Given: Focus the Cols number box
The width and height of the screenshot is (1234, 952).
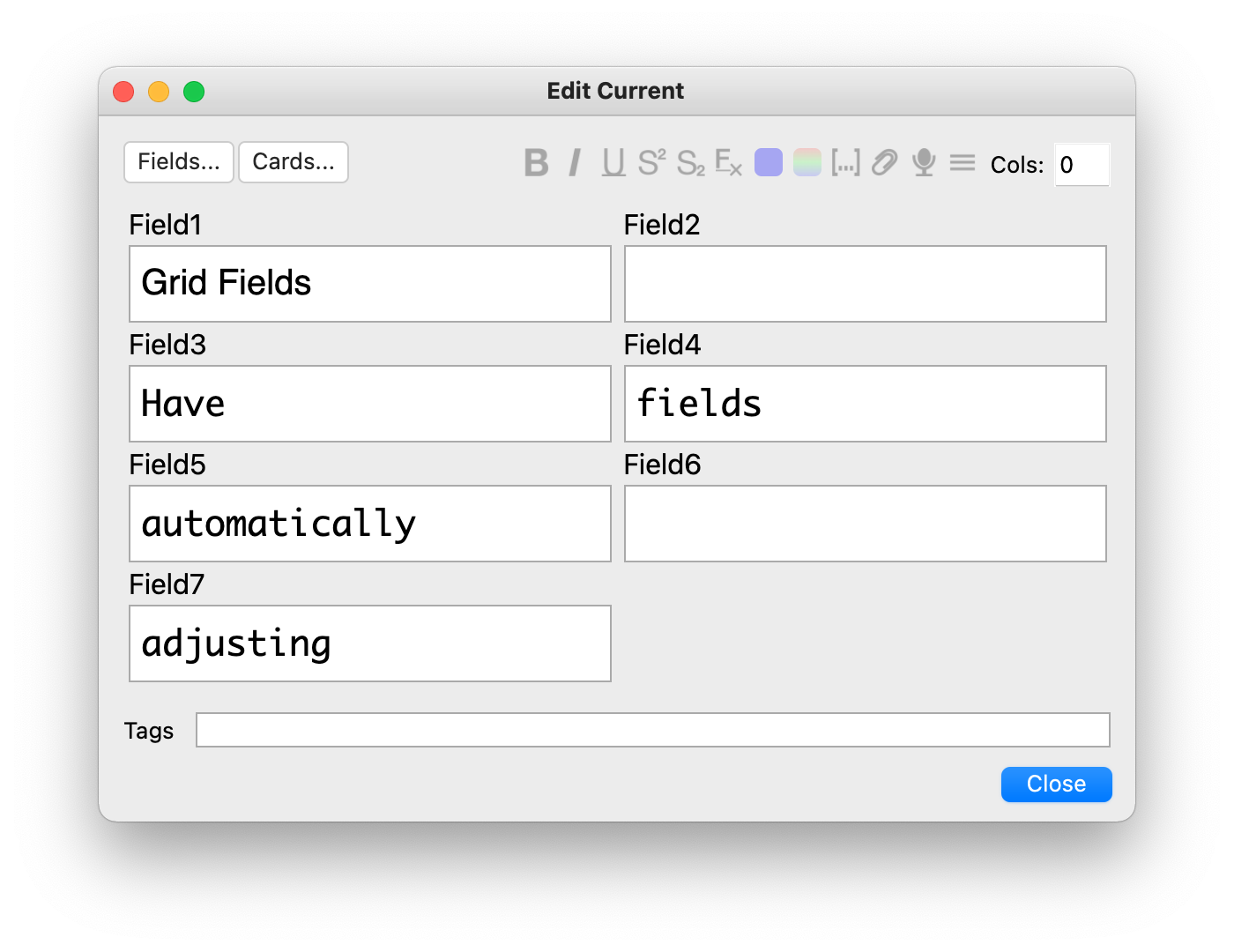Looking at the screenshot, I should point(1082,165).
